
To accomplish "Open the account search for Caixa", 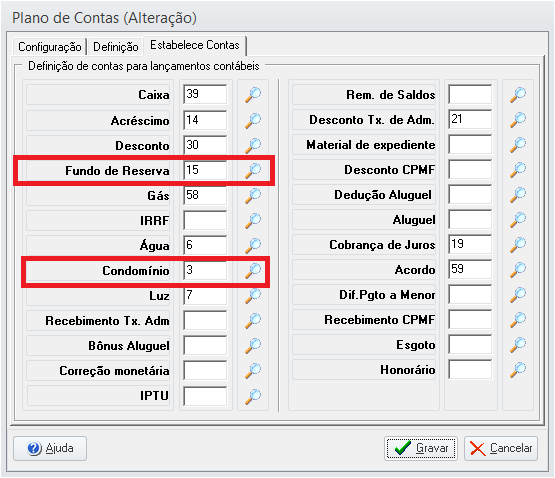I will coord(253,95).
